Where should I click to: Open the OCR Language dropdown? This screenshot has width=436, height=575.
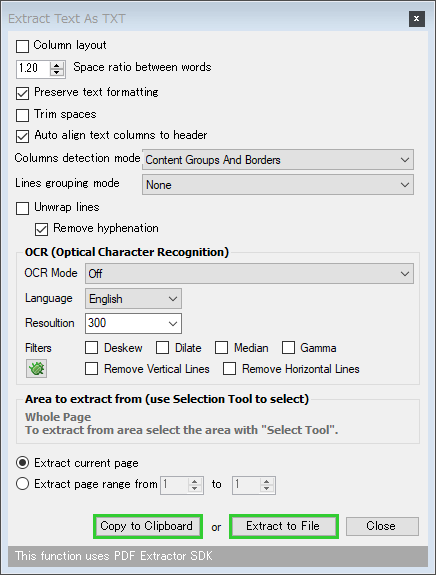coord(133,299)
